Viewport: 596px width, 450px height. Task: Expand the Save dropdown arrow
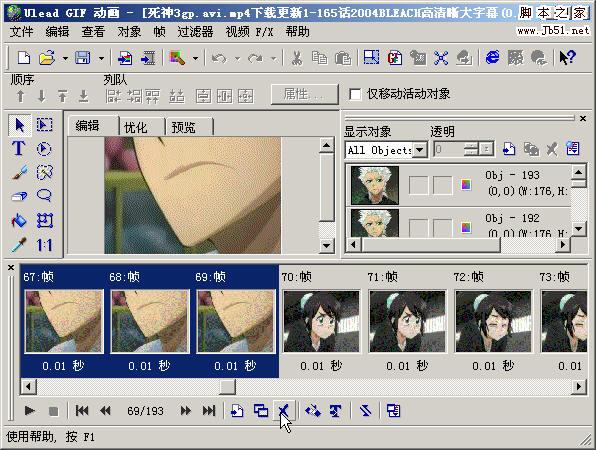(x=101, y=59)
